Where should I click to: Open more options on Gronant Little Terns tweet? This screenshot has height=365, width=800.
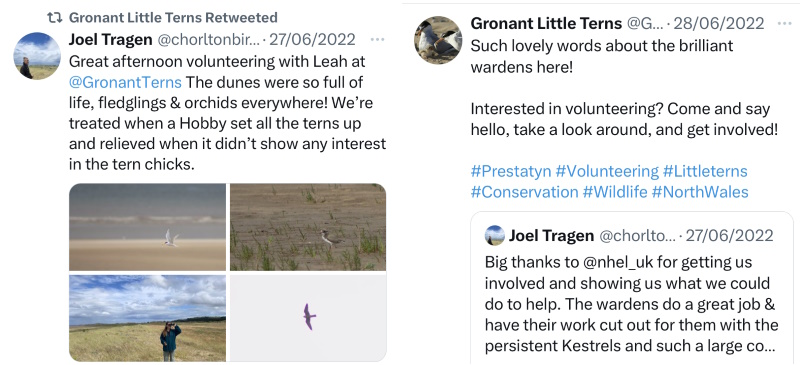(x=784, y=23)
